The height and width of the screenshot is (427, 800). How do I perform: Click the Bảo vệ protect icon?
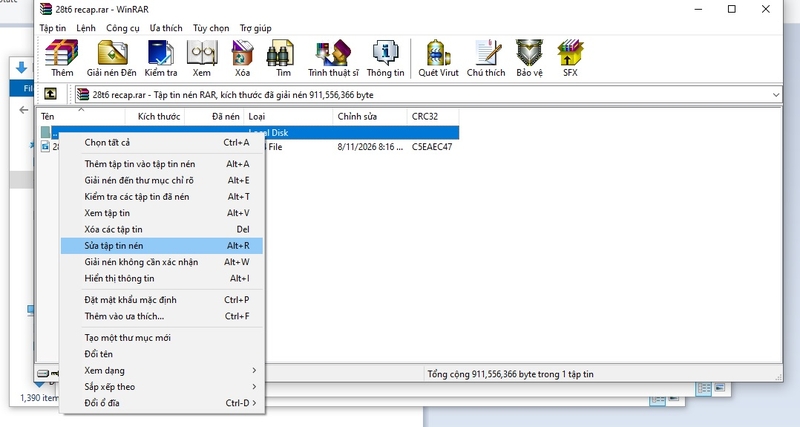click(x=529, y=58)
